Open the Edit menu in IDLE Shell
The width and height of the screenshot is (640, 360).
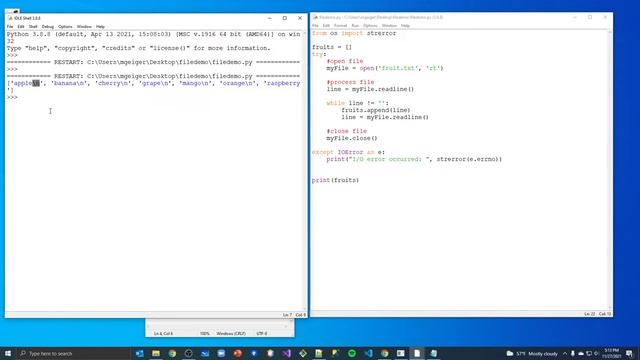[x=21, y=27]
